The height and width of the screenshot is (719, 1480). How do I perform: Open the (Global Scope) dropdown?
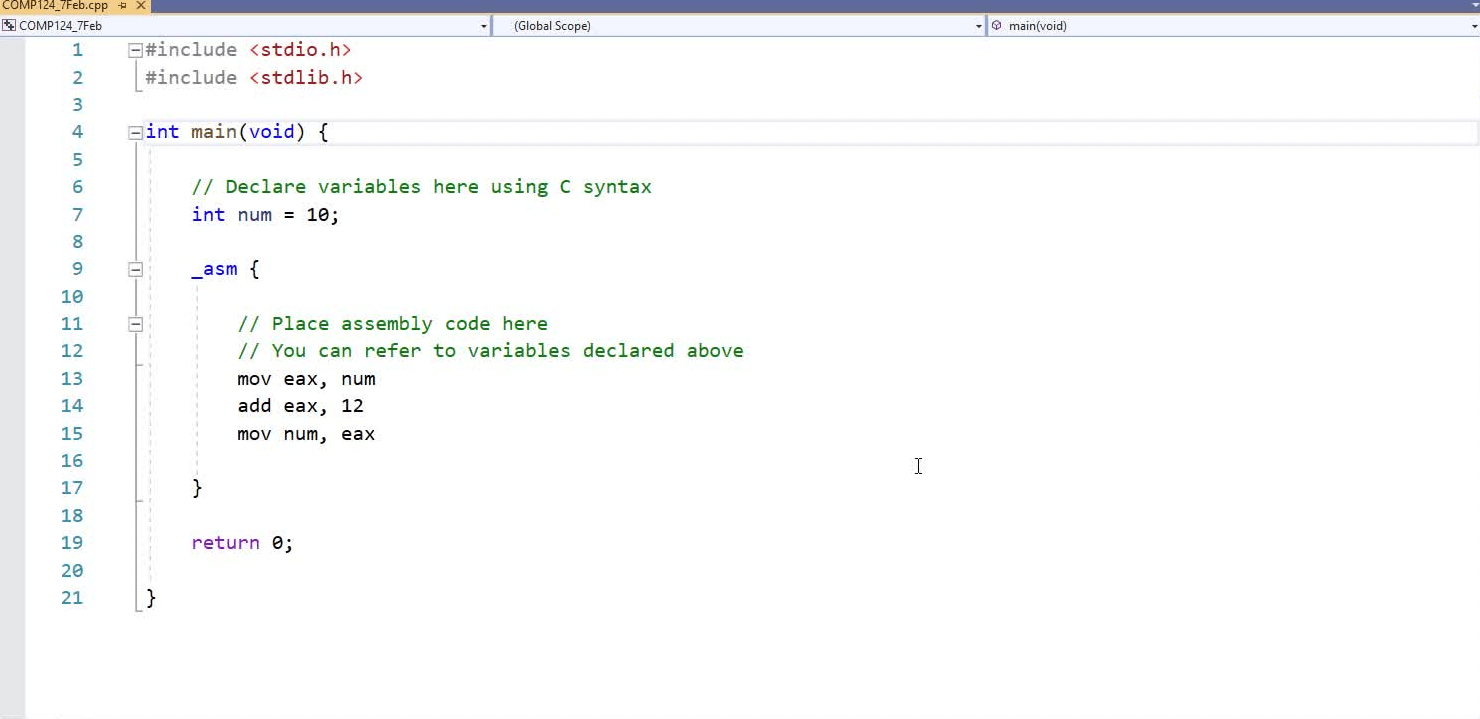(x=978, y=26)
